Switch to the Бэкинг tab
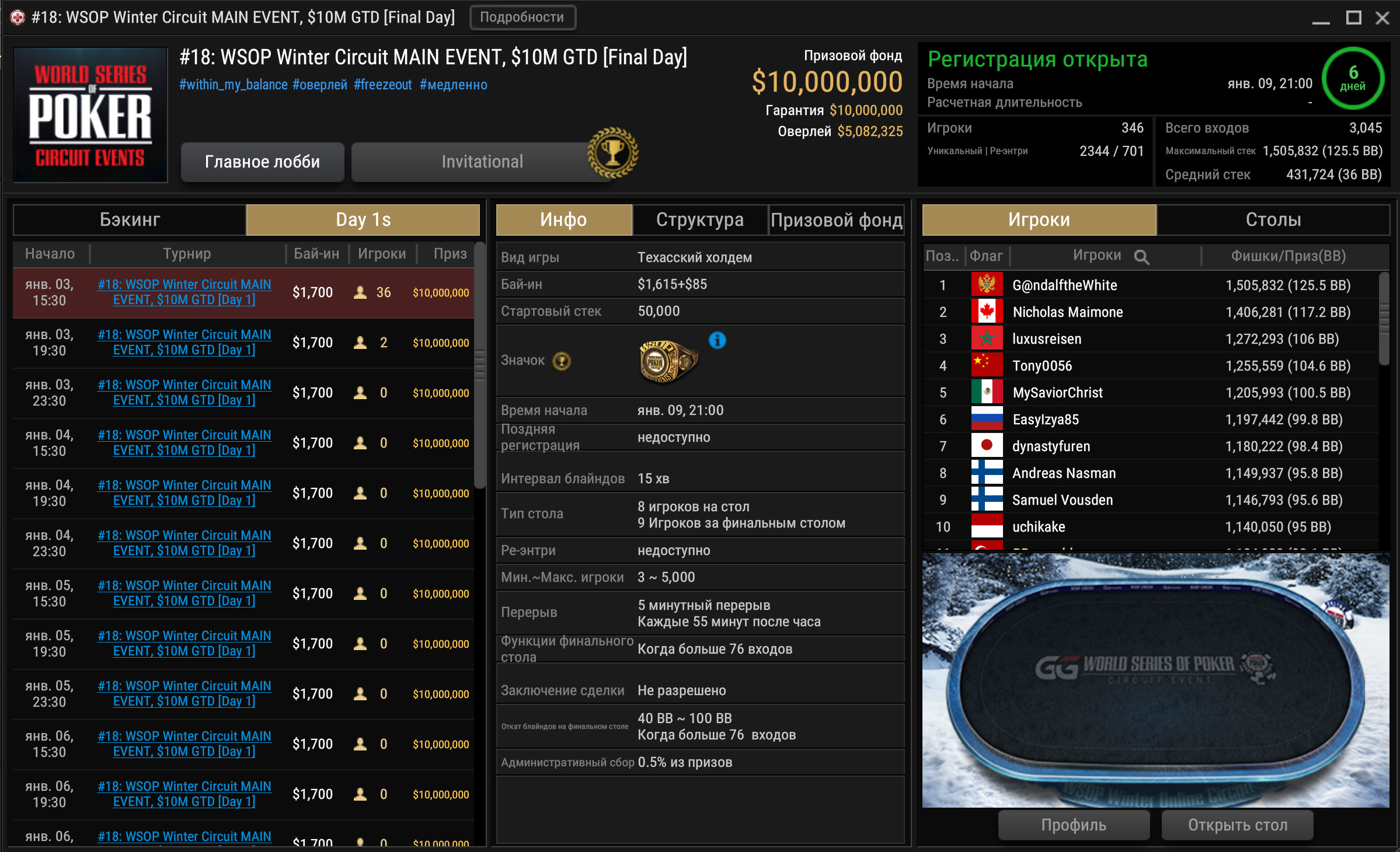Screen dimensions: 1400x852 (130, 219)
